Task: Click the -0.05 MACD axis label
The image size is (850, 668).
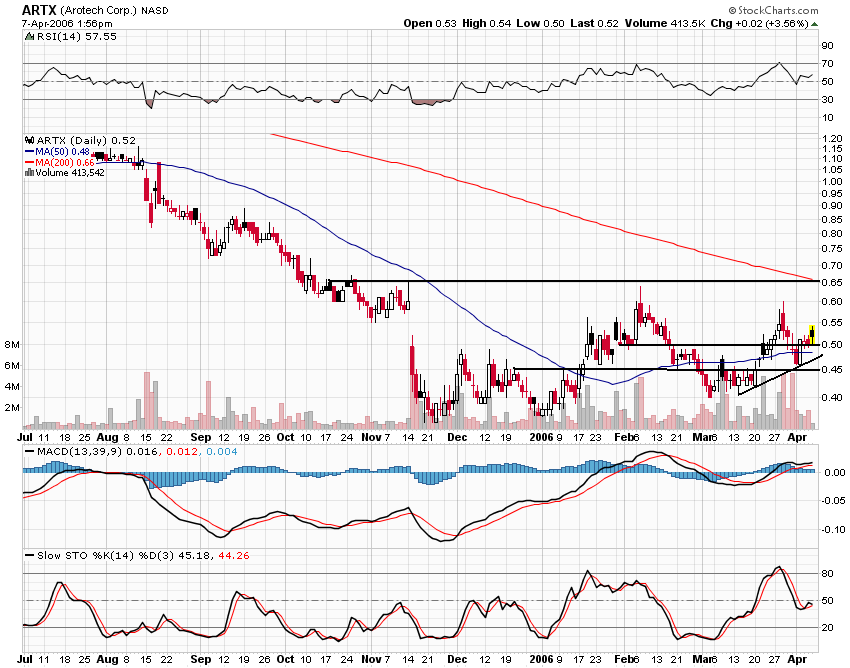Action: click(832, 501)
